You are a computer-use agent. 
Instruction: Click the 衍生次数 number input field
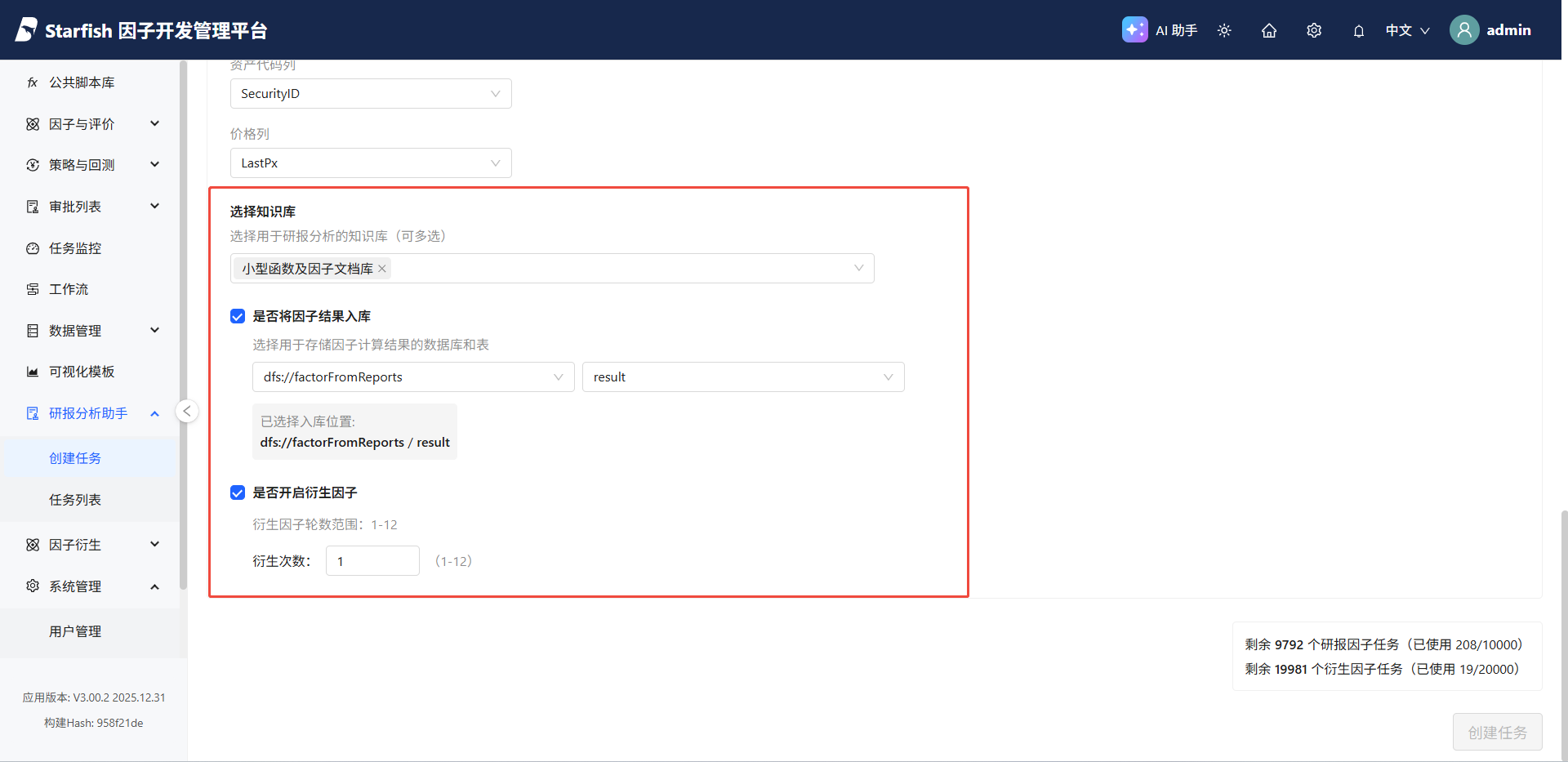coord(372,561)
